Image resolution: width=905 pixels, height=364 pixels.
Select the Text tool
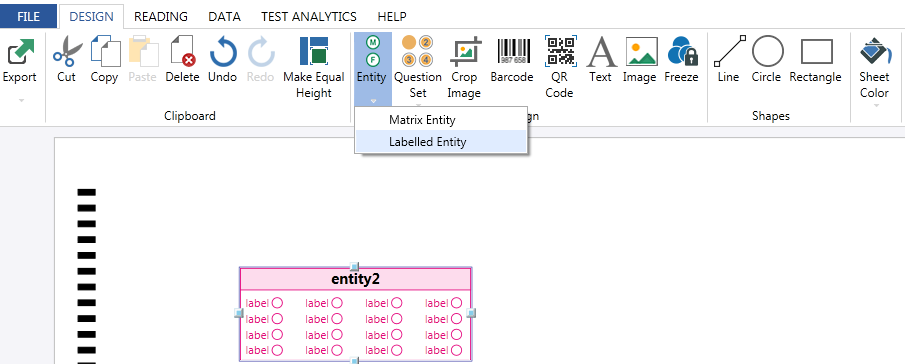600,51
